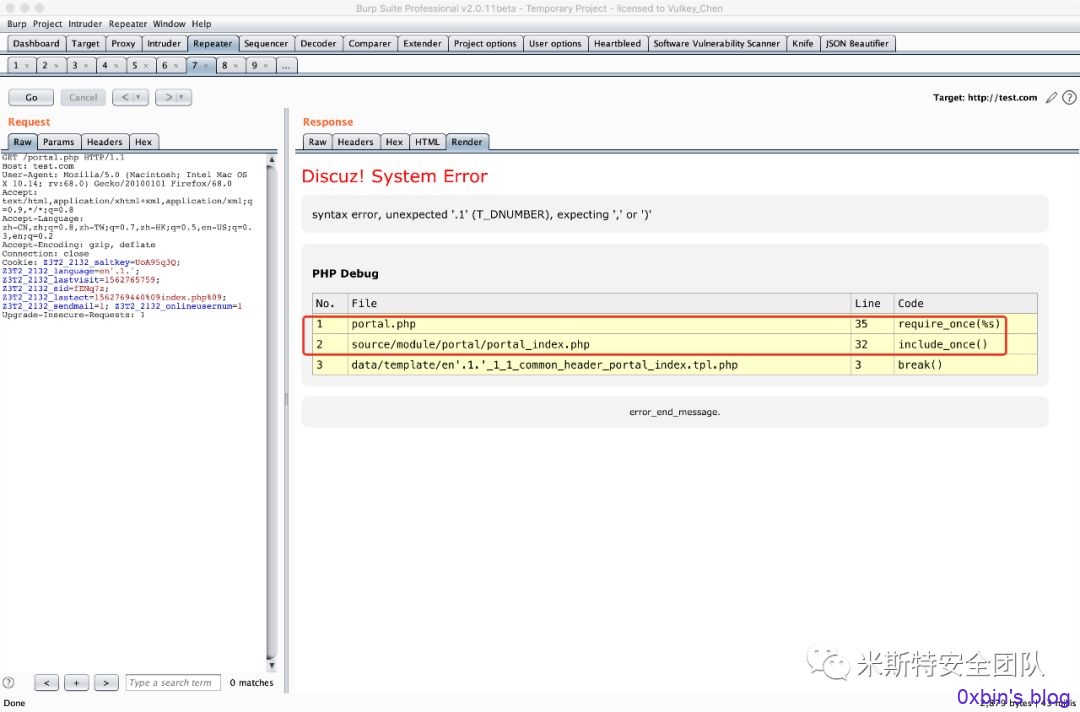The width and height of the screenshot is (1080, 712).
Task: Open the Intruder menu
Action: [86, 23]
